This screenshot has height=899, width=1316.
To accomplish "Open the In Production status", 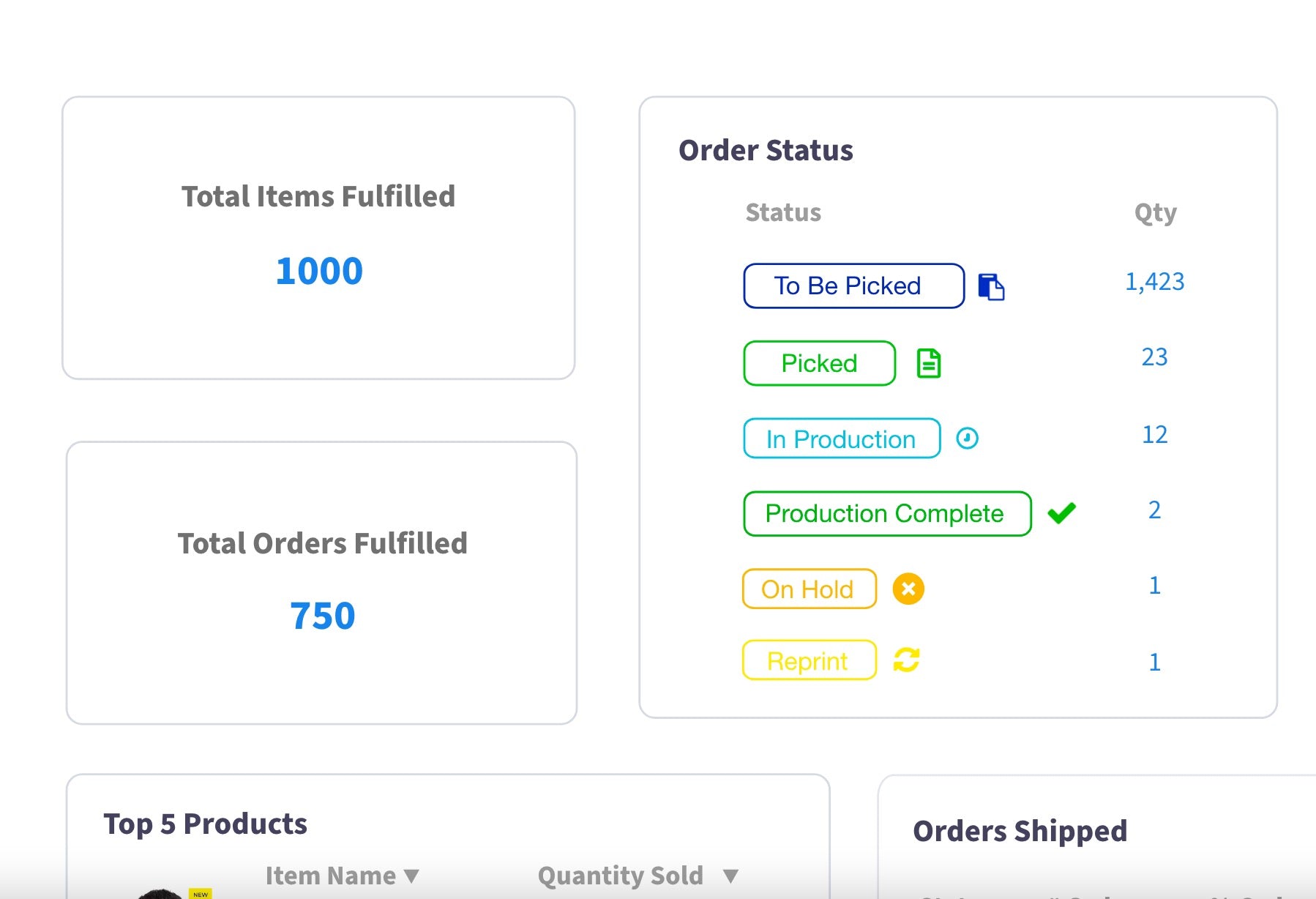I will pos(842,439).
